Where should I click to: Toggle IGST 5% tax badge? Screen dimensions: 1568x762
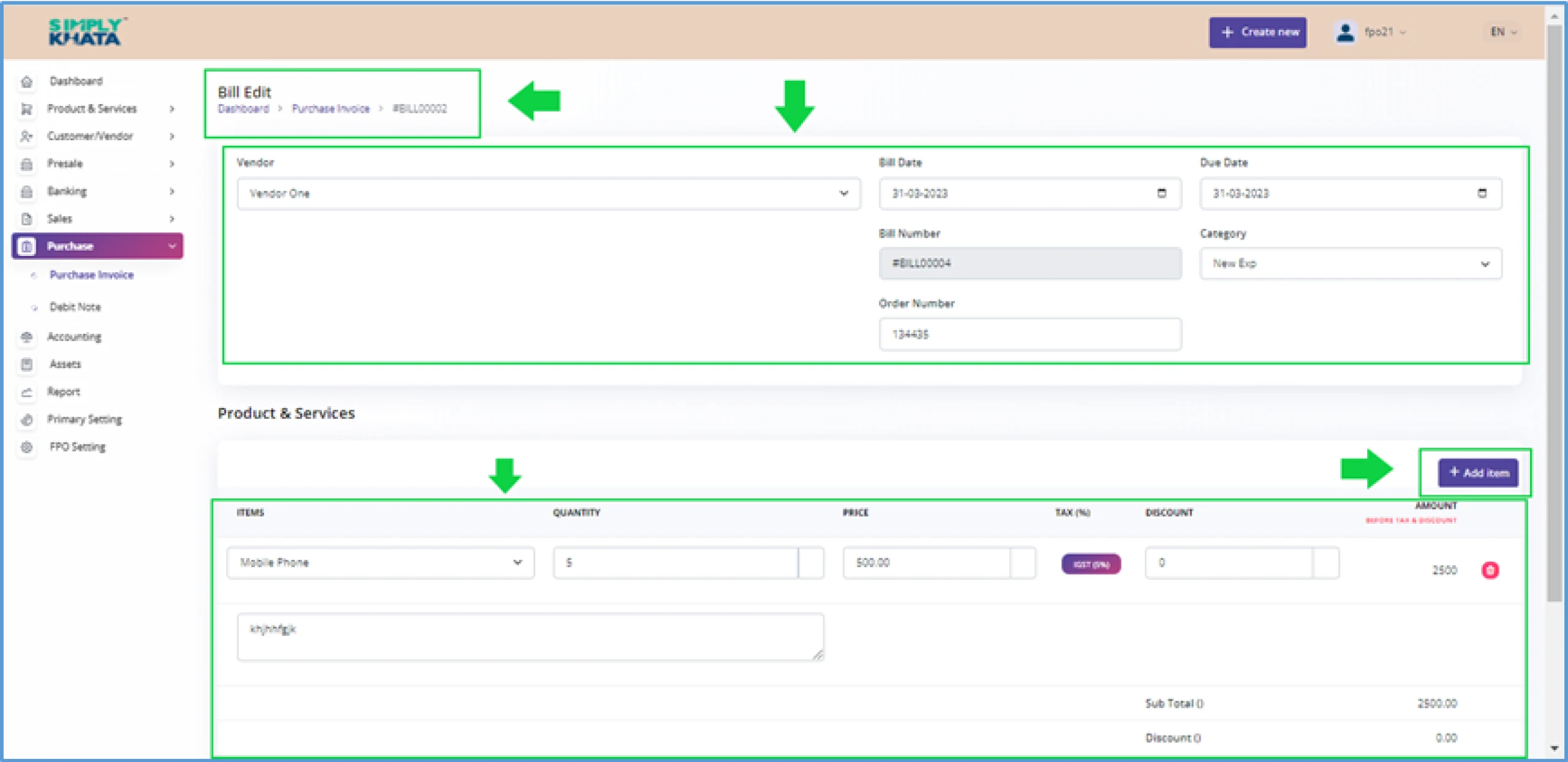click(x=1090, y=563)
